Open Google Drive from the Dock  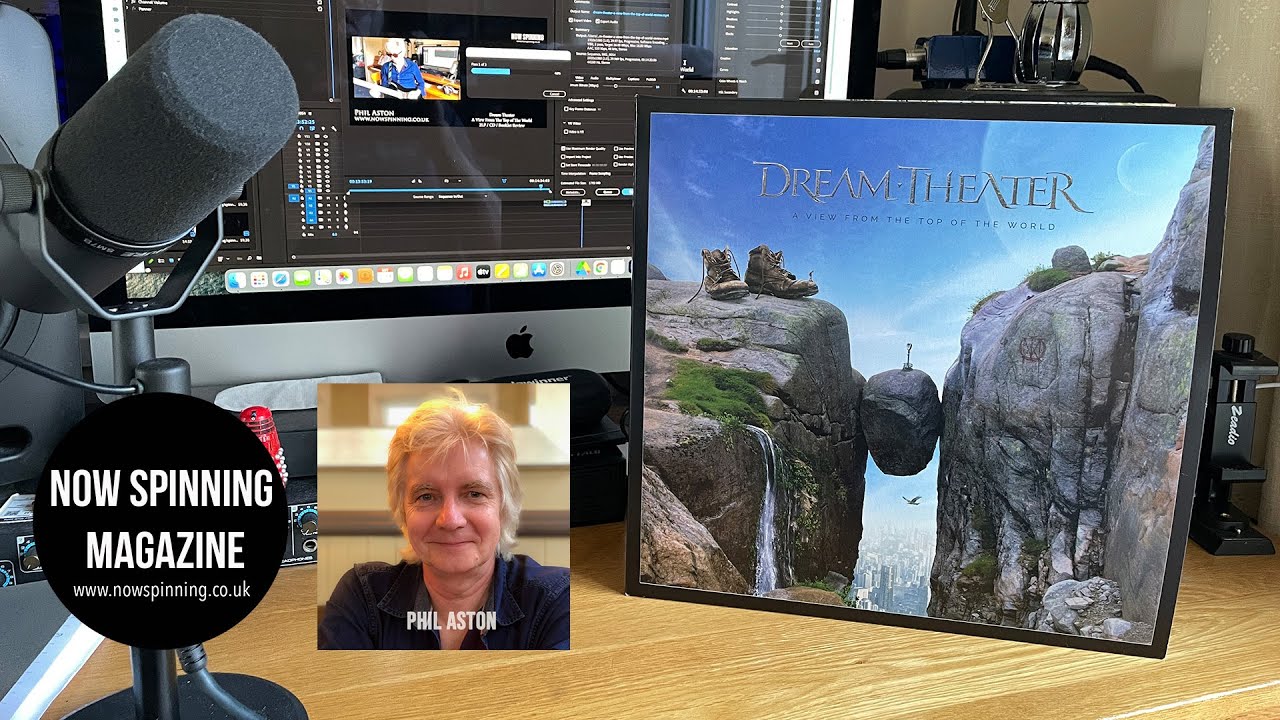(582, 268)
